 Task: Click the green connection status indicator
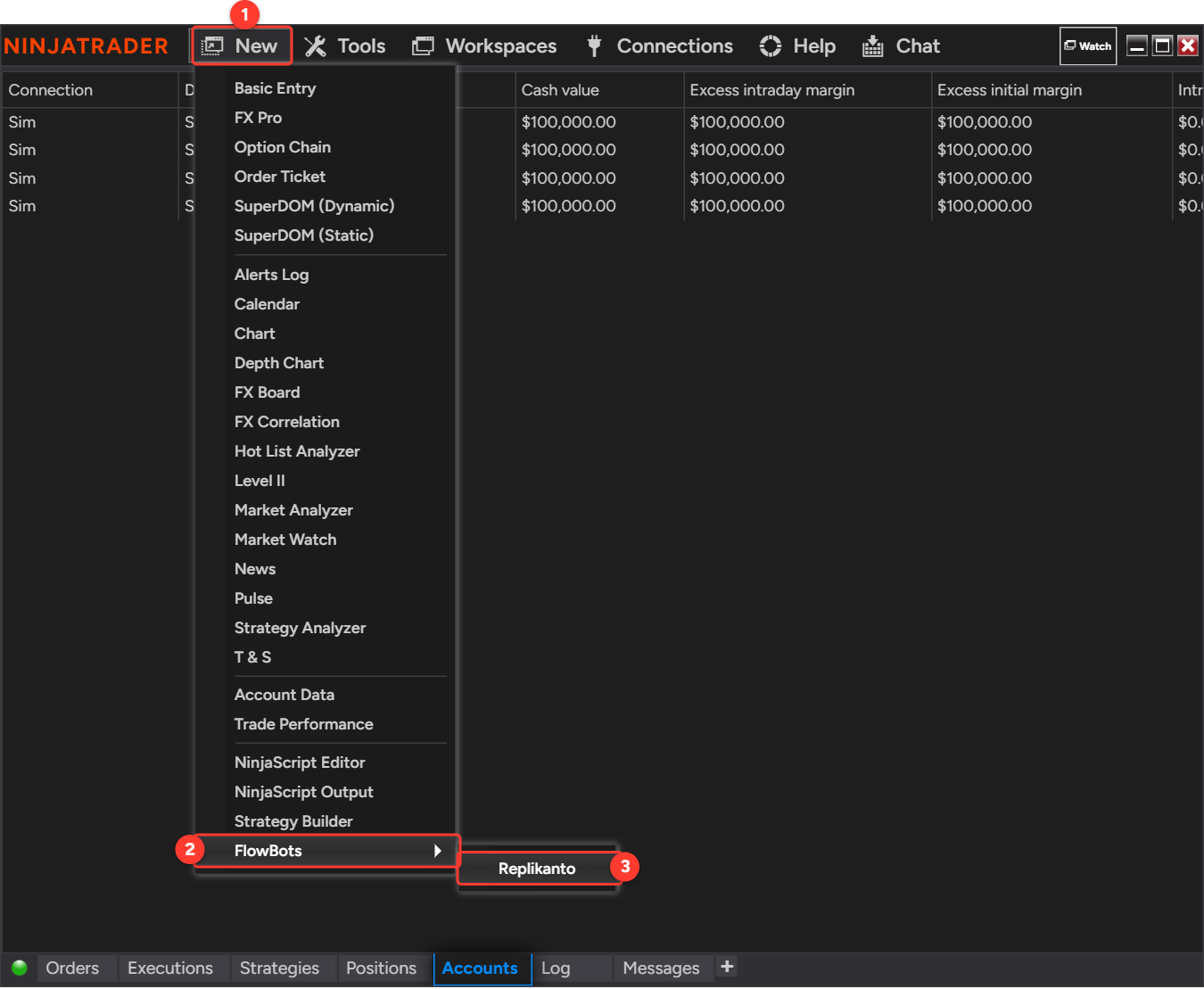pos(20,968)
